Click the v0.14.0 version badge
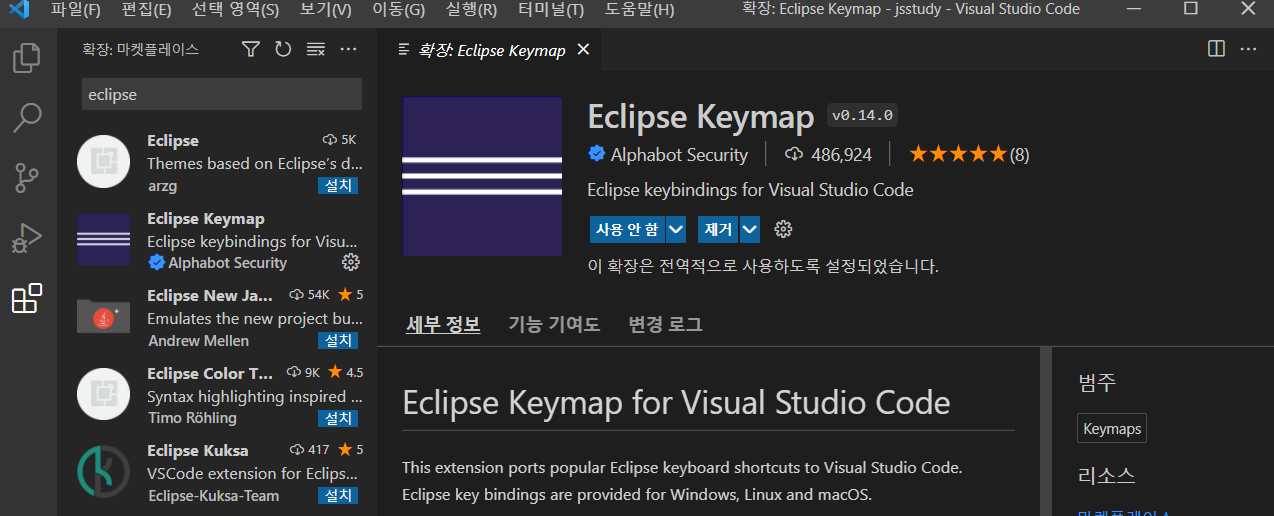1274x516 pixels. (862, 116)
